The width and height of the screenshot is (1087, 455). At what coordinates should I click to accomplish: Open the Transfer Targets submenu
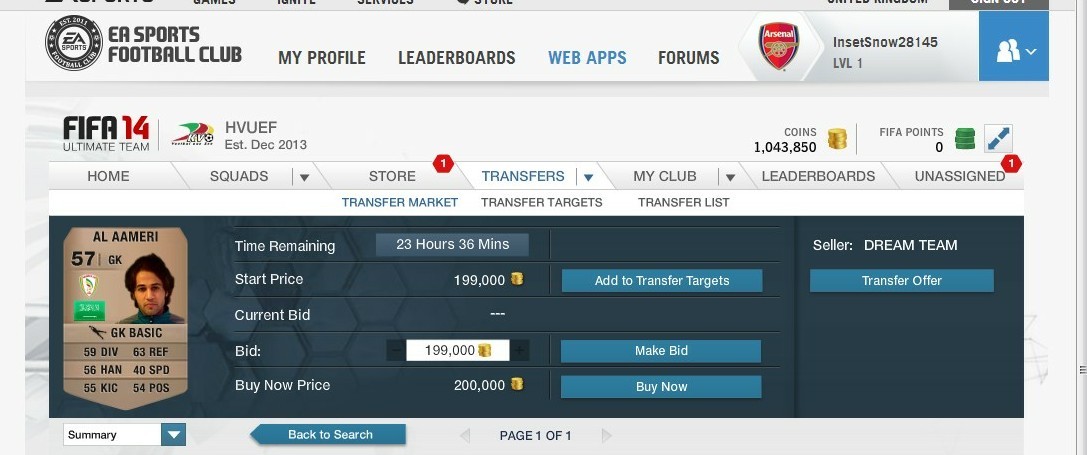[541, 203]
